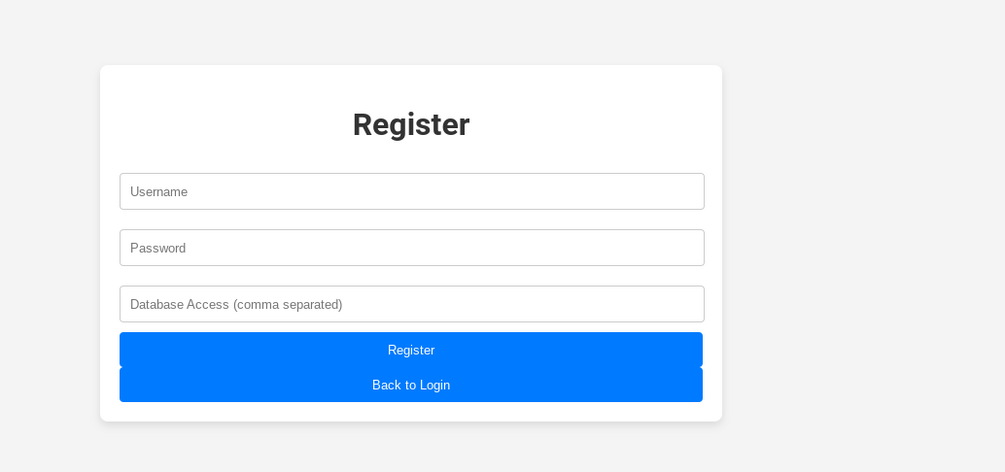Viewport: 1005px width, 472px height.
Task: Select the Database Access input field
Action: point(411,304)
